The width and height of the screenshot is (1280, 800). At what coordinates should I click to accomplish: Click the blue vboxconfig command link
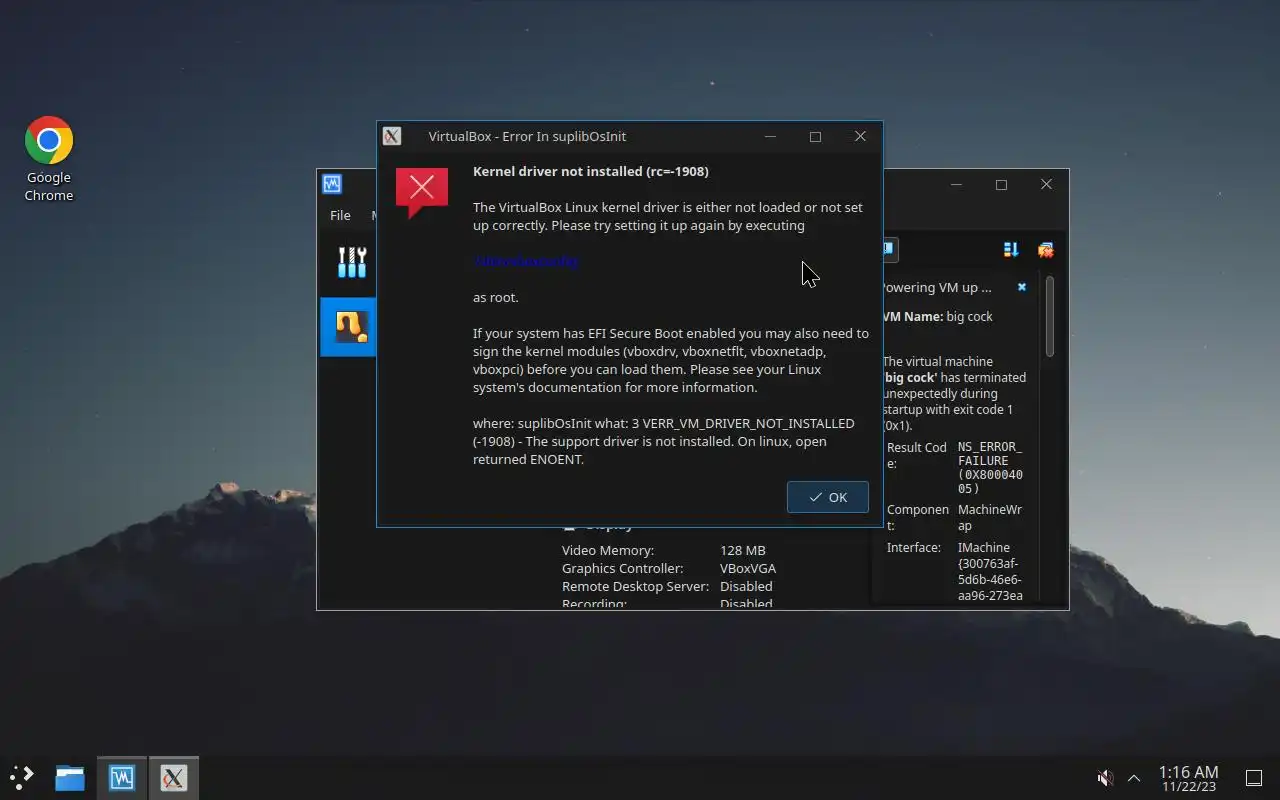coord(526,261)
